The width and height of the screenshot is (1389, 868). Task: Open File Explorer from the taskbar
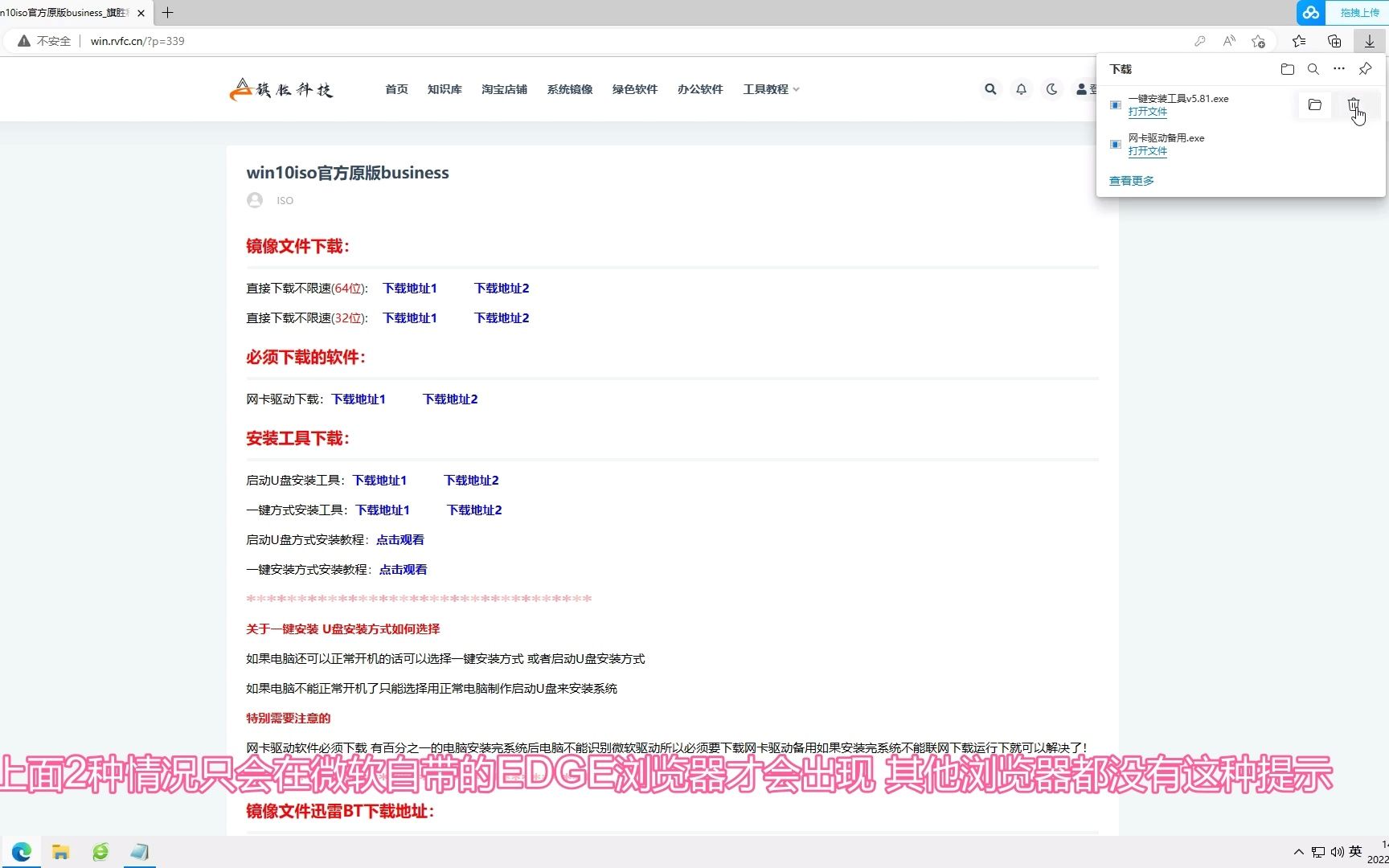click(x=60, y=852)
